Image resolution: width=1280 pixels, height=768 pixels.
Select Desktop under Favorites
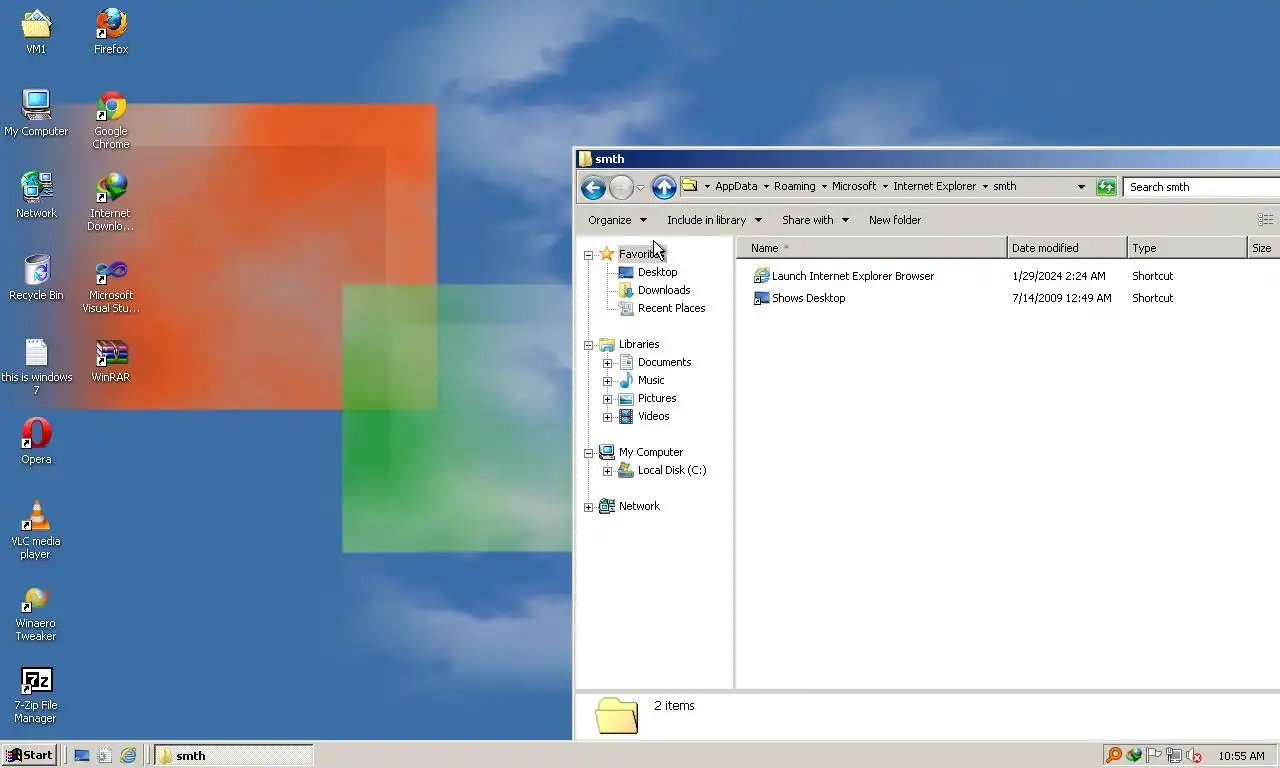coord(657,272)
